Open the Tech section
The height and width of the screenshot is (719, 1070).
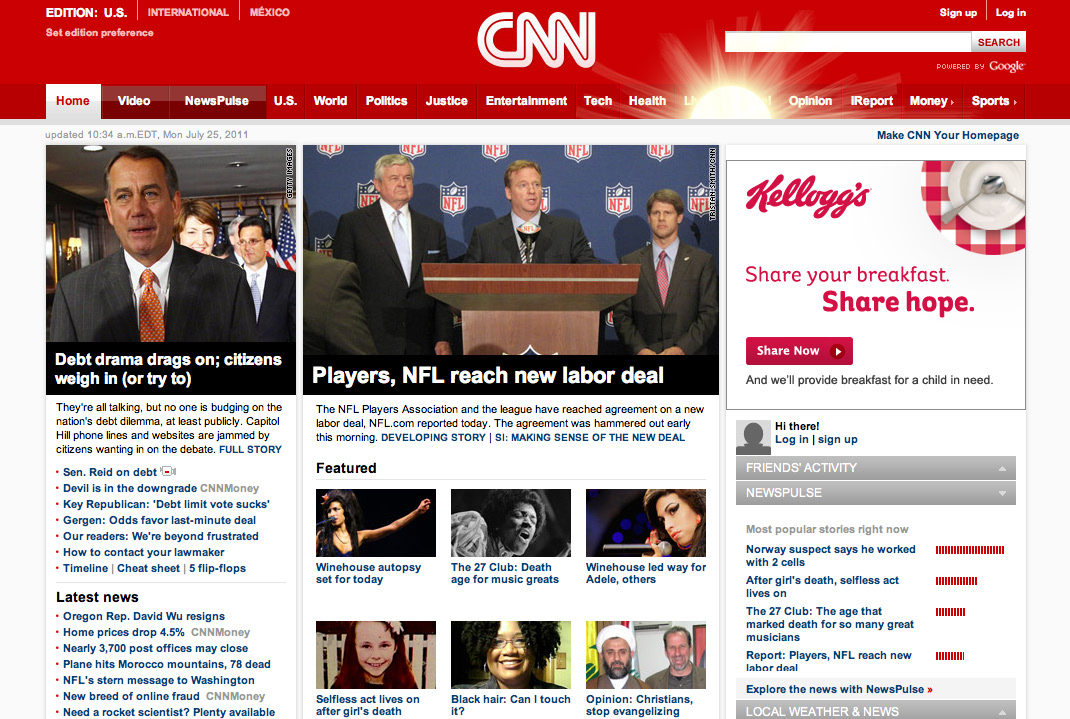click(598, 101)
